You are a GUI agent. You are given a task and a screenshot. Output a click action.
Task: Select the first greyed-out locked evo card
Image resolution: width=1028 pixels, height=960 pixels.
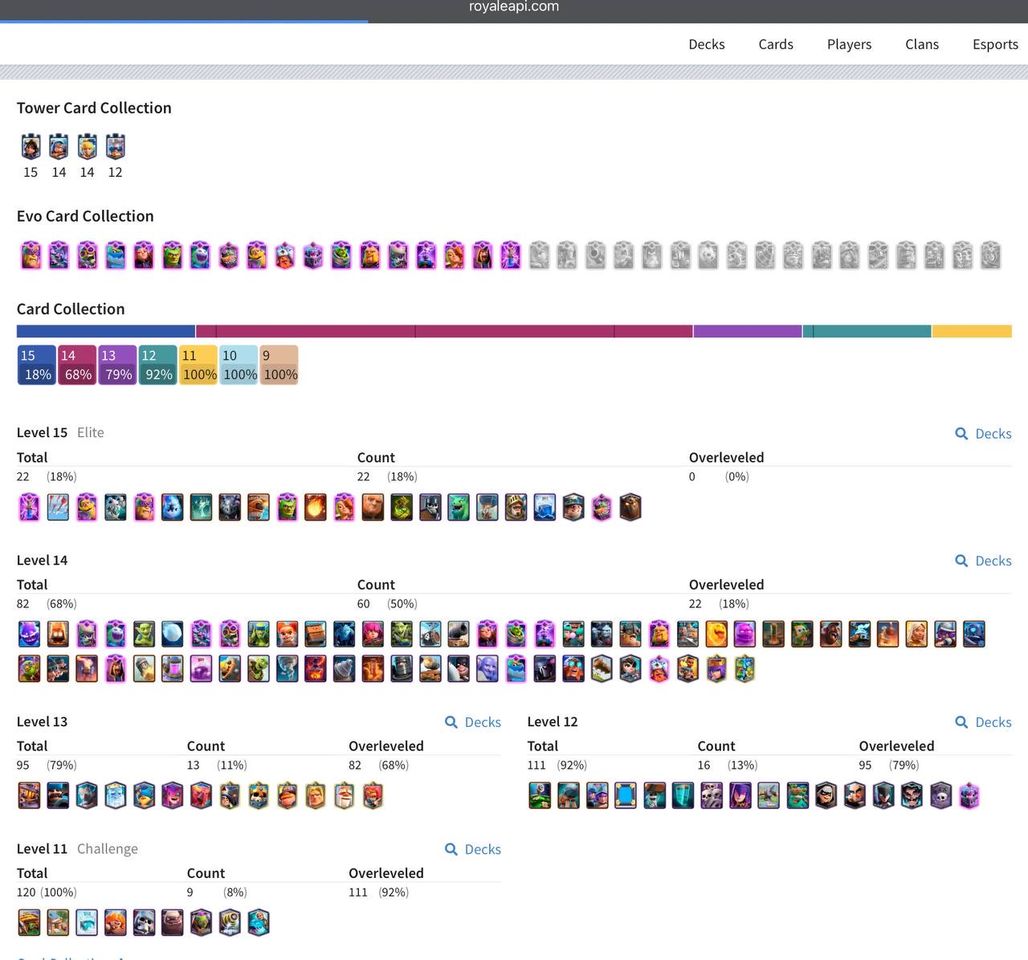(539, 255)
